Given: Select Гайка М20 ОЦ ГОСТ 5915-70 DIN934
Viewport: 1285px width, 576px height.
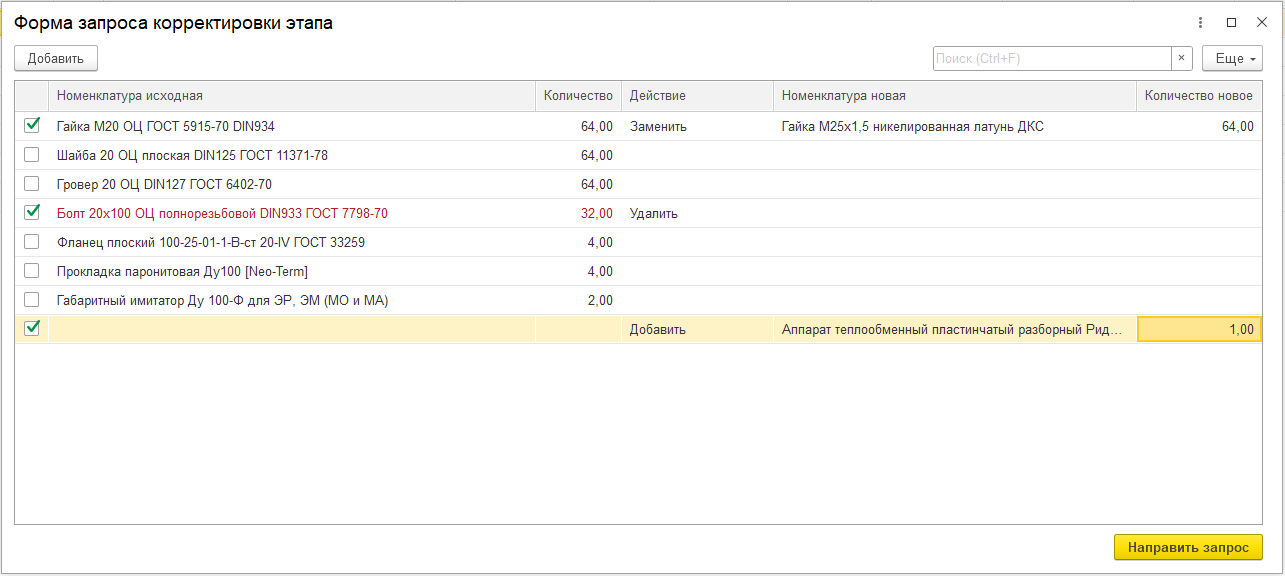Looking at the screenshot, I should click(166, 127).
